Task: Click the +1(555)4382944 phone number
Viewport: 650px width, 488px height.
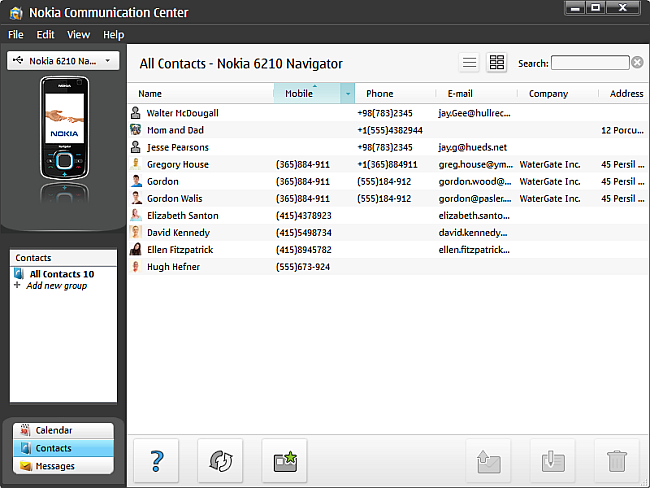Action: tap(390, 130)
